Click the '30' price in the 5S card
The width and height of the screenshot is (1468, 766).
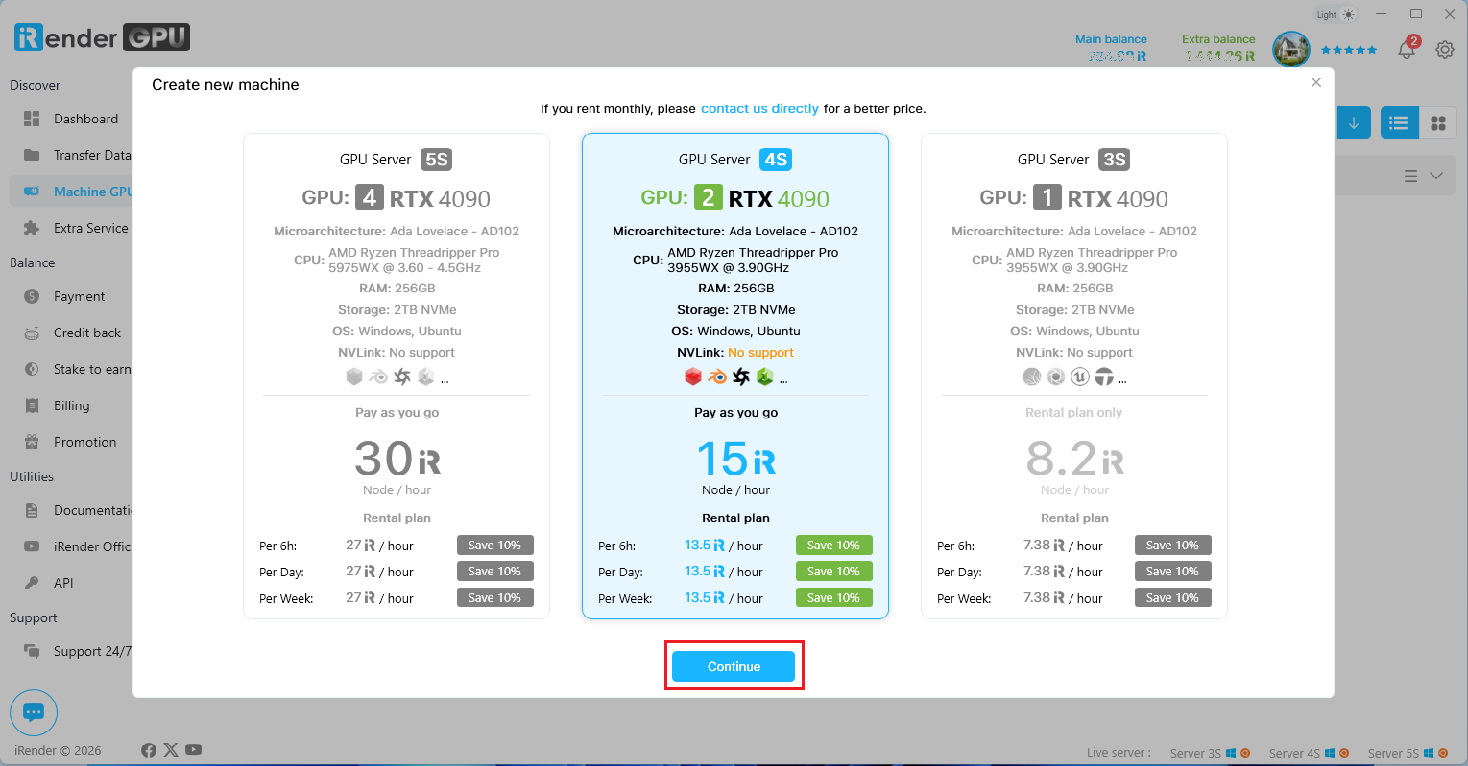[x=384, y=459]
